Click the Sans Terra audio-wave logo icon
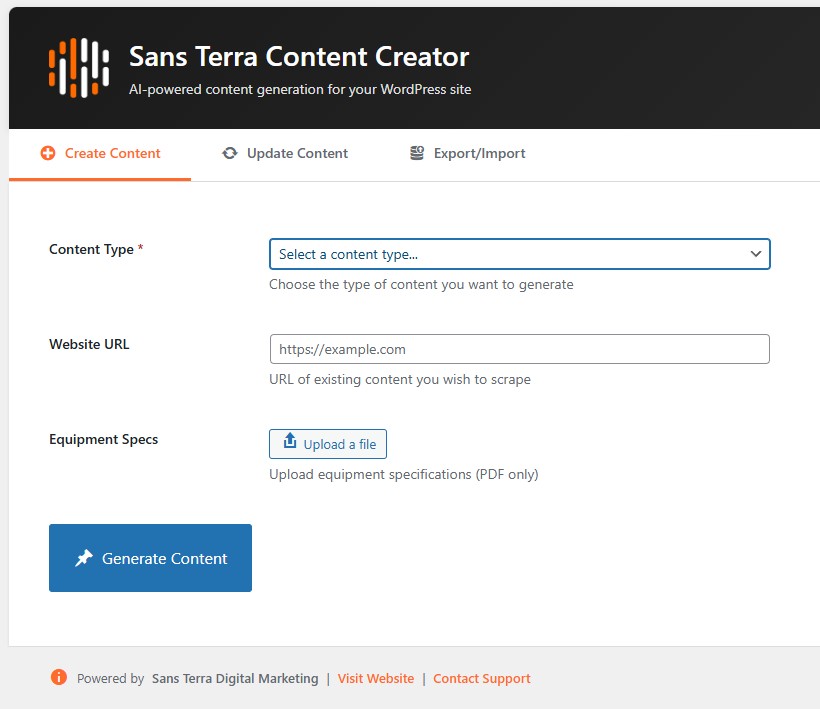 pyautogui.click(x=80, y=67)
